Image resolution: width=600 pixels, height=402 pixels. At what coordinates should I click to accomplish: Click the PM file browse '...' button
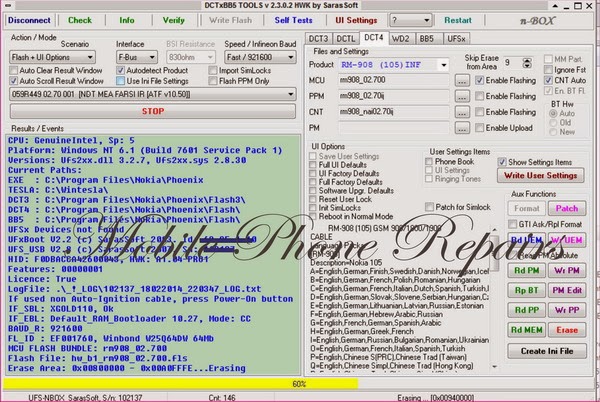point(462,128)
